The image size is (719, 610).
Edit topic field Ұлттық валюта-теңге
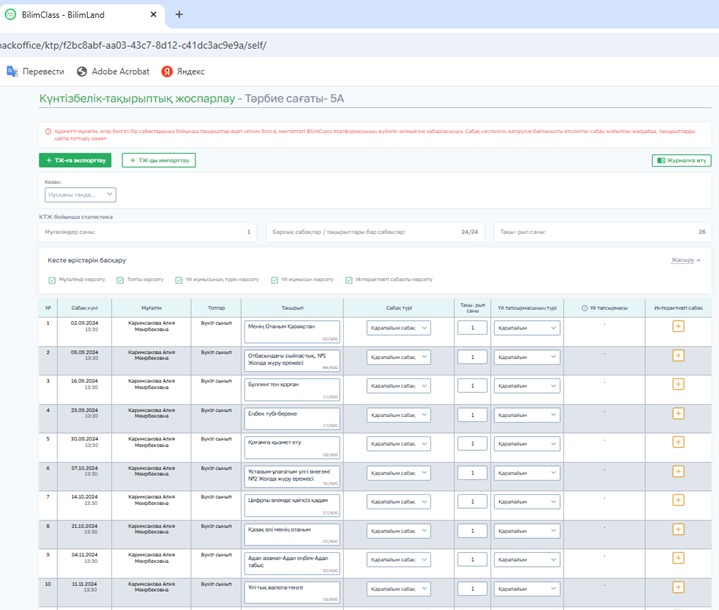[x=292, y=592]
